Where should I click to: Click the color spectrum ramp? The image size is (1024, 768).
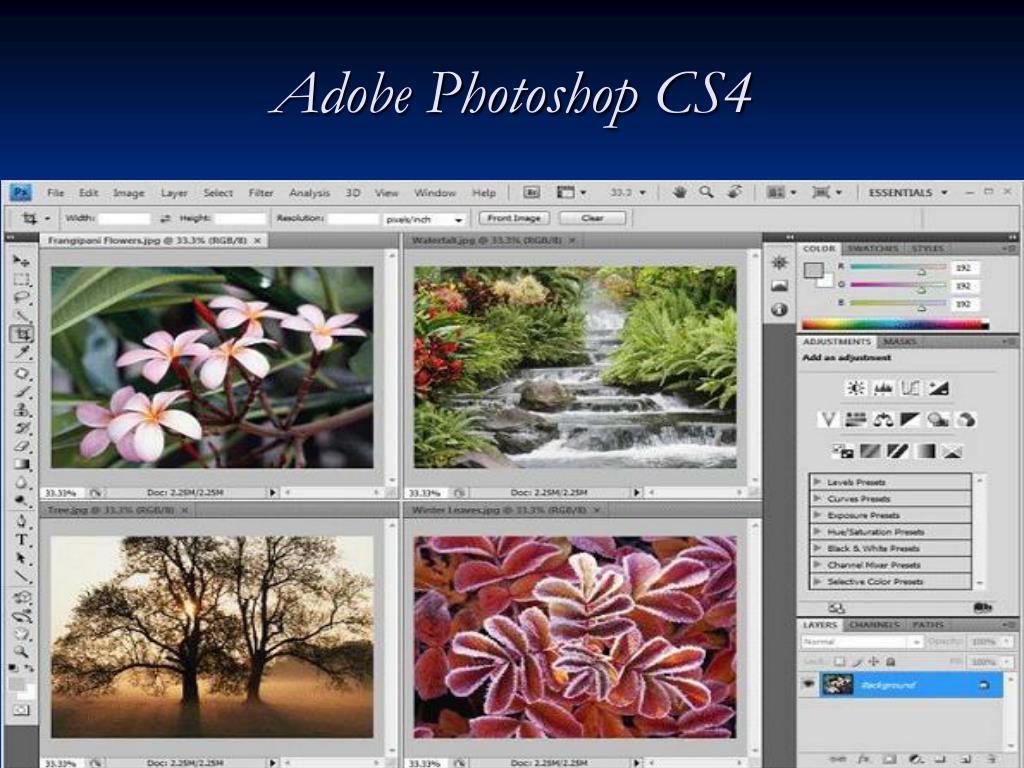pyautogui.click(x=895, y=324)
